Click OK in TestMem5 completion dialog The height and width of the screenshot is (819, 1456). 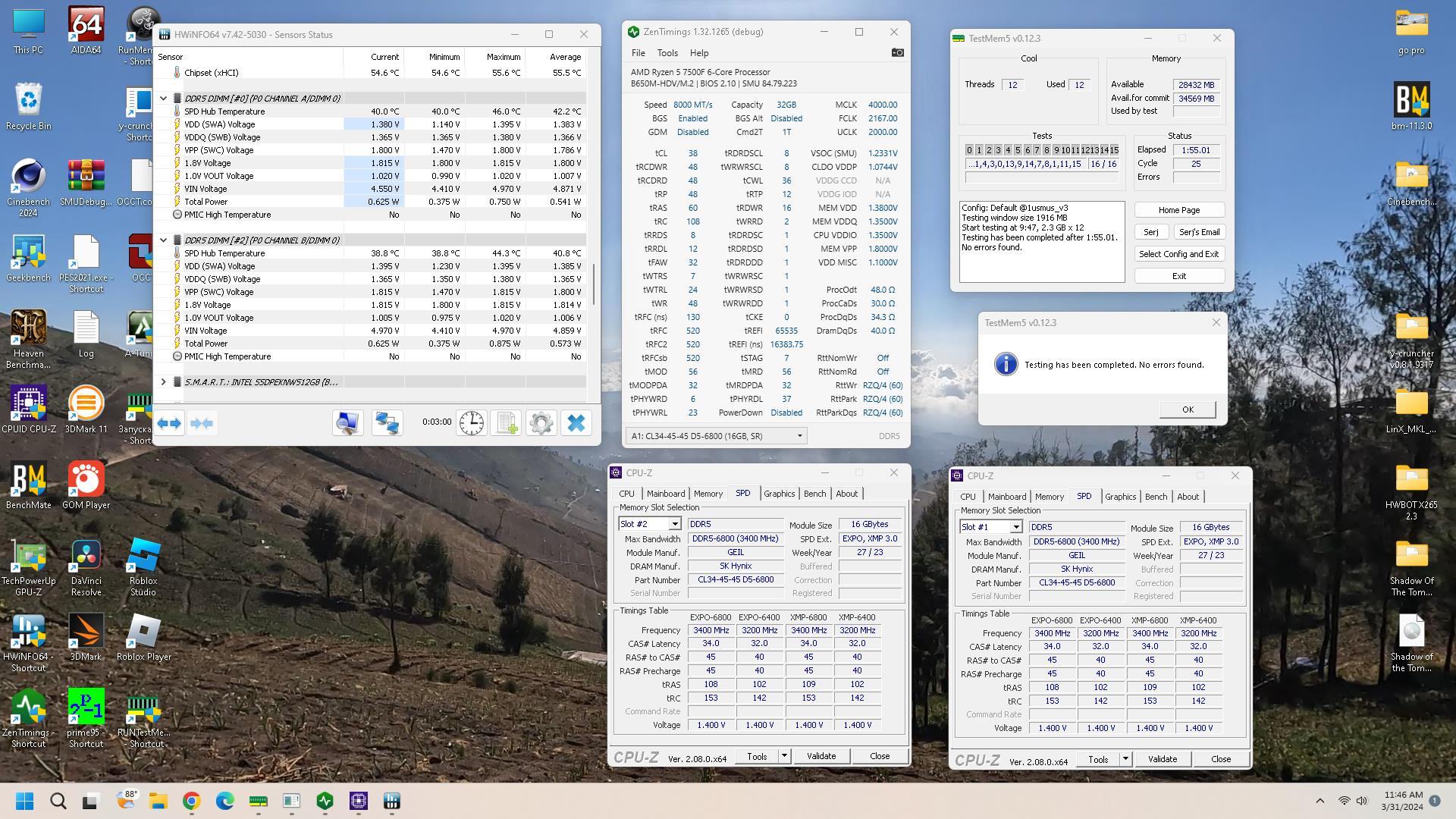click(1188, 409)
